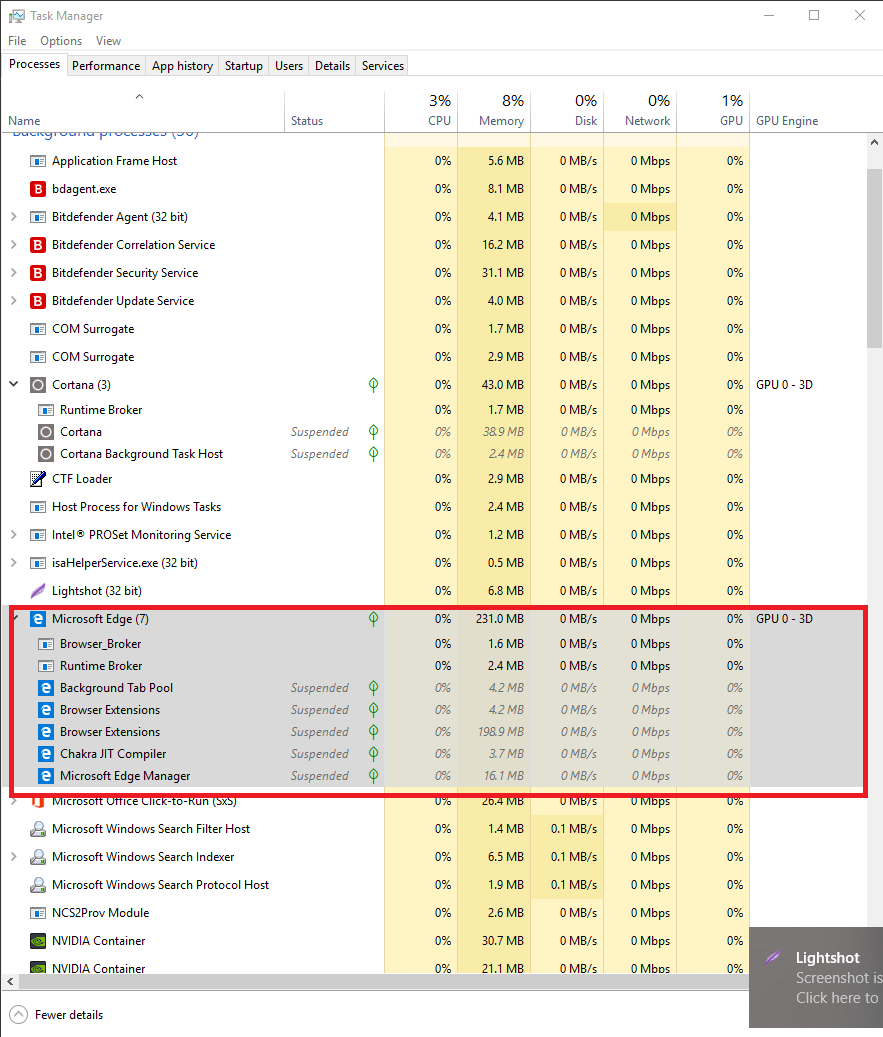Image resolution: width=883 pixels, height=1037 pixels.
Task: Click the Lightshot feather icon in list
Action: click(38, 591)
